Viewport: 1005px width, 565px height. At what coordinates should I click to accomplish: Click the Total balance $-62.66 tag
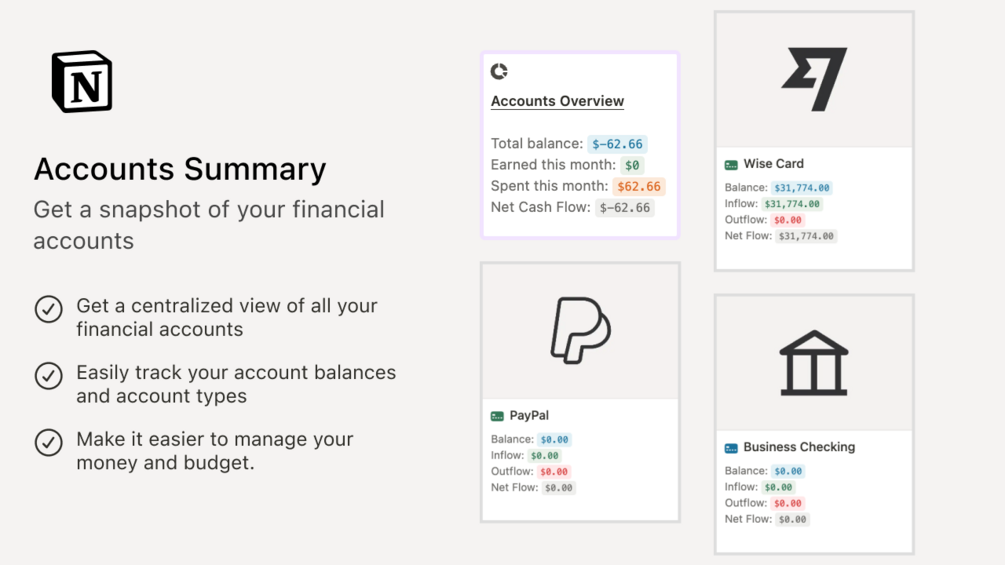tap(617, 144)
